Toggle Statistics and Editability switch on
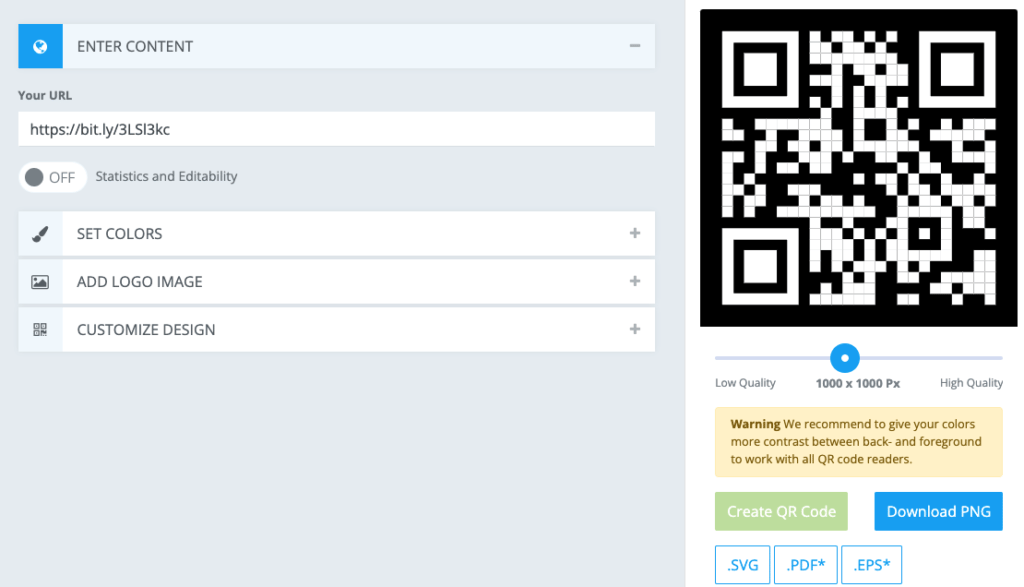Screen dimensions: 1024x587 [x=52, y=177]
